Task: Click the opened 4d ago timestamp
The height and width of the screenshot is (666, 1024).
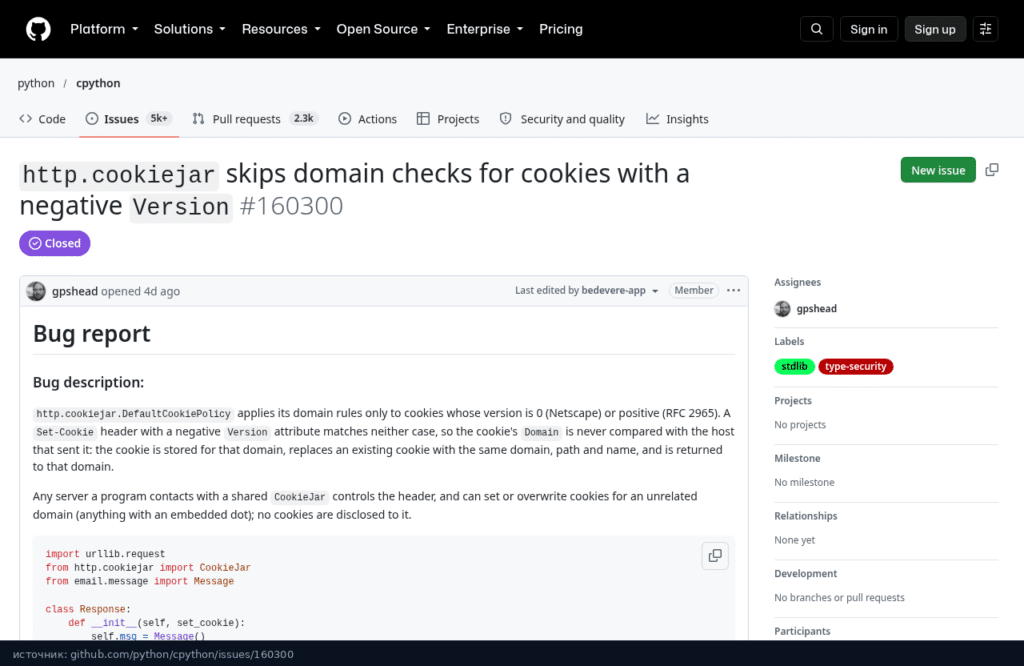Action: (x=140, y=291)
